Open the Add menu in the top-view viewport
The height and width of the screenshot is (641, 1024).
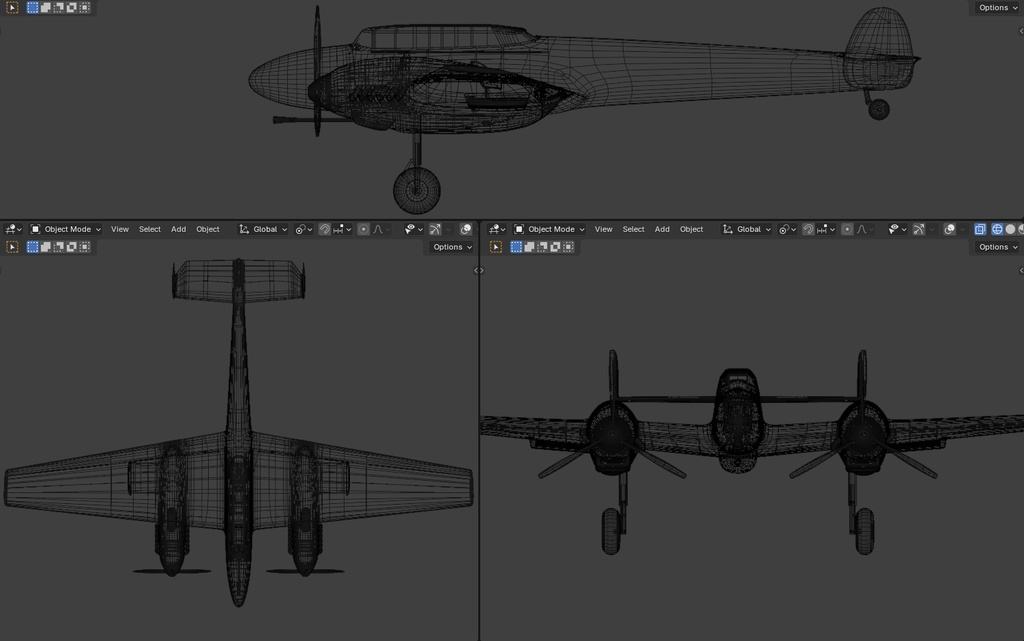(x=178, y=229)
